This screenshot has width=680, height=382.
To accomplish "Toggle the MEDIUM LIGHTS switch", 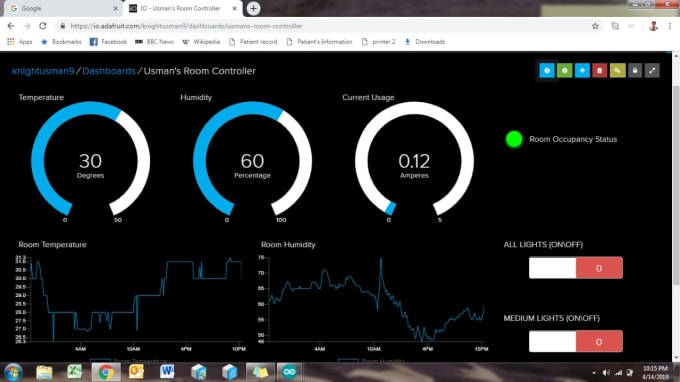I will tap(575, 341).
